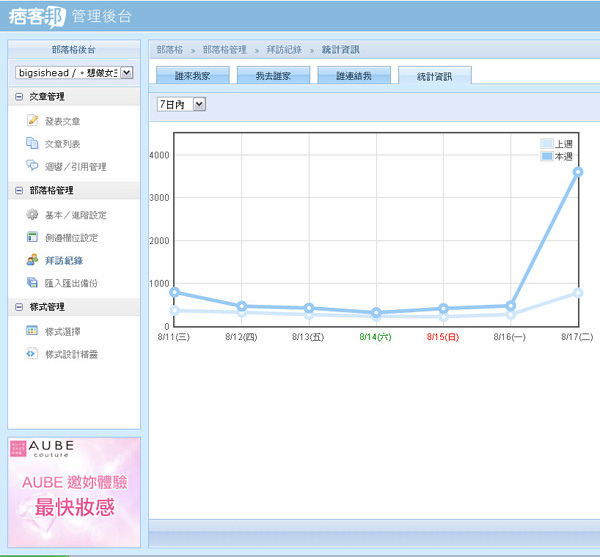Click the 文章列表 pages icon
Image resolution: width=600 pixels, height=557 pixels.
32,143
